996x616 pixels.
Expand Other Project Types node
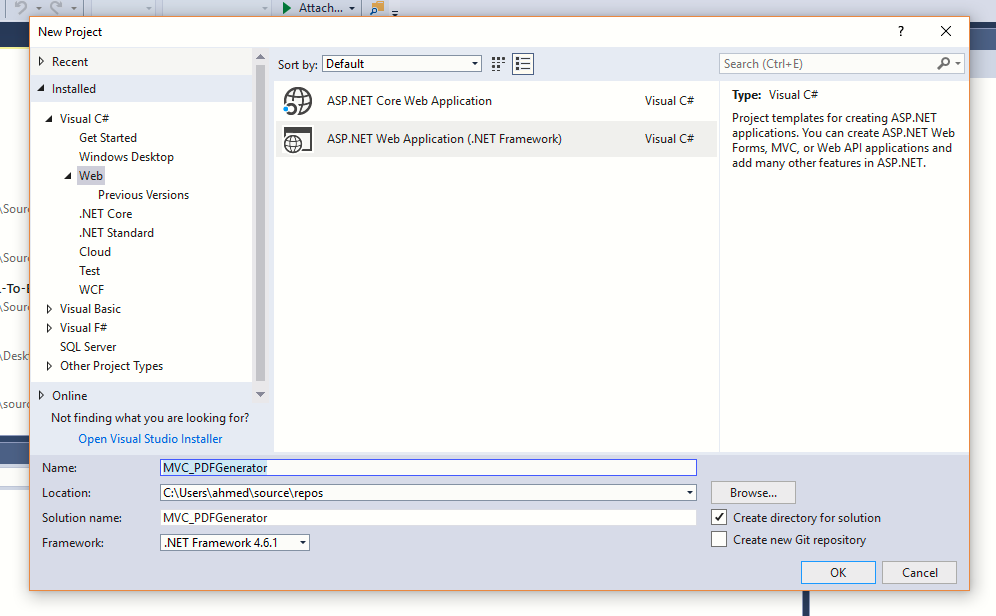49,366
